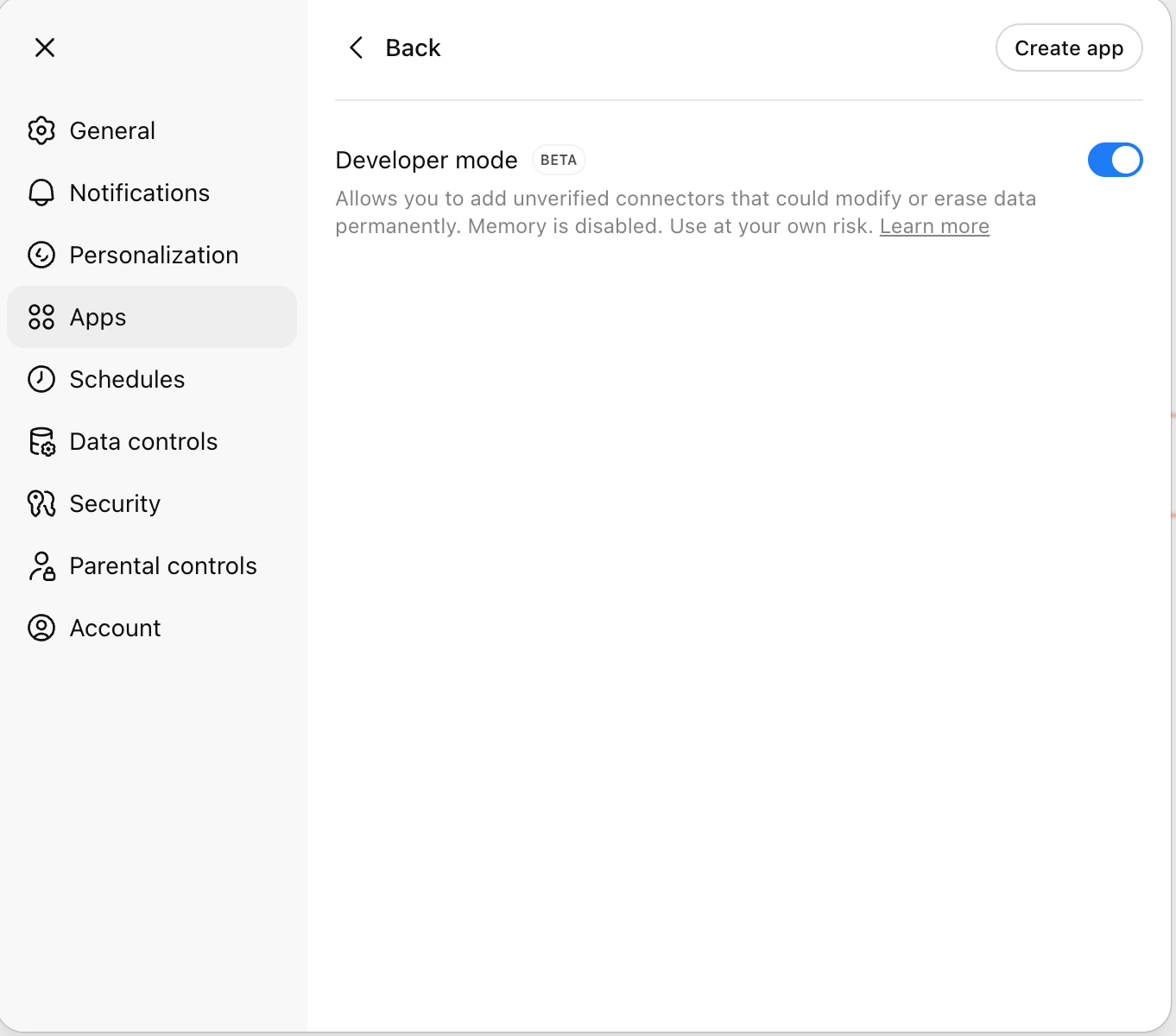Click the Data controls database icon
Screen dimensions: 1176x1036
pyautogui.click(x=41, y=441)
